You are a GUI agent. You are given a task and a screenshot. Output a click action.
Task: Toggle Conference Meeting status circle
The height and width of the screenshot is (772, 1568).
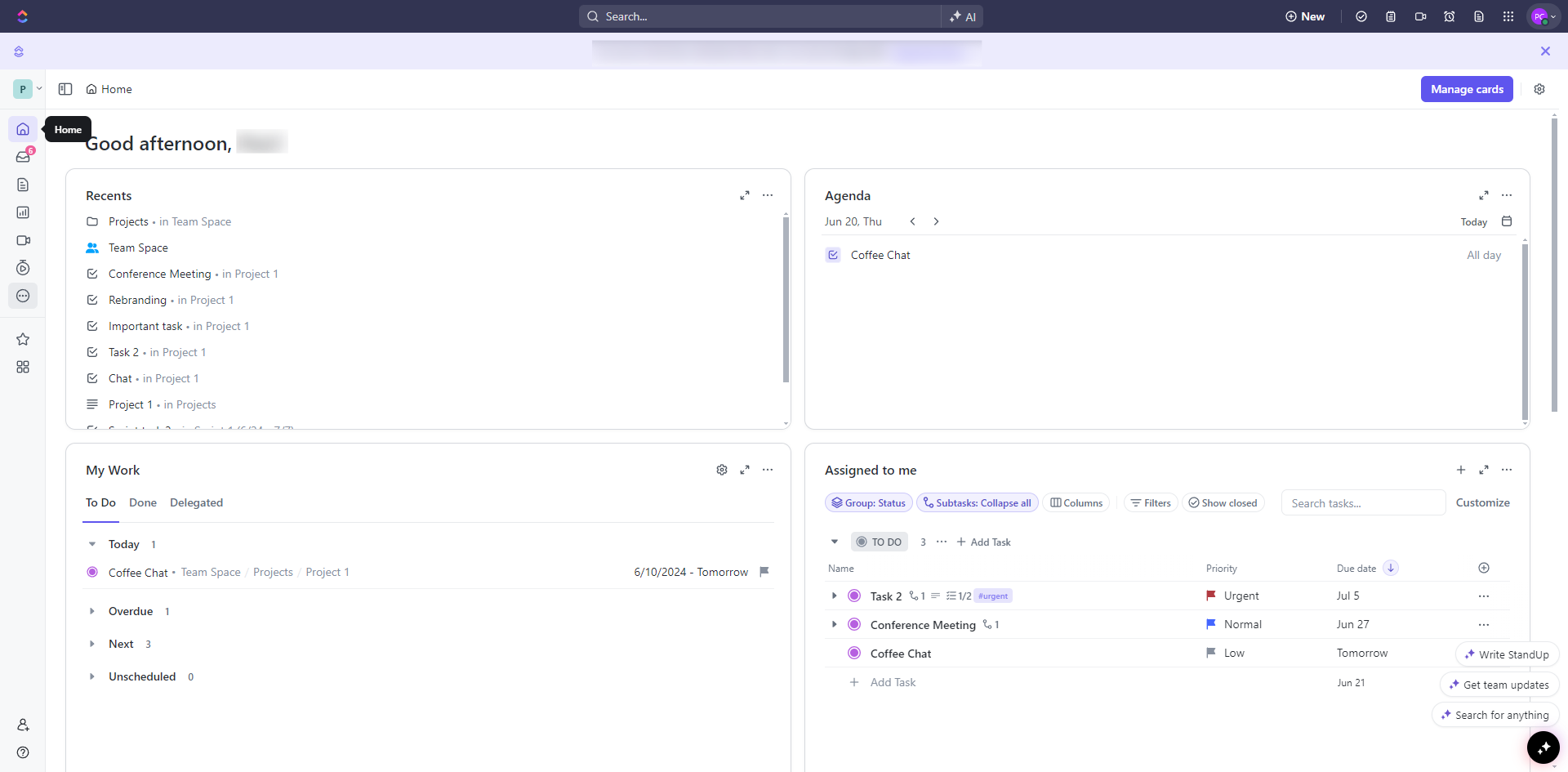[854, 624]
